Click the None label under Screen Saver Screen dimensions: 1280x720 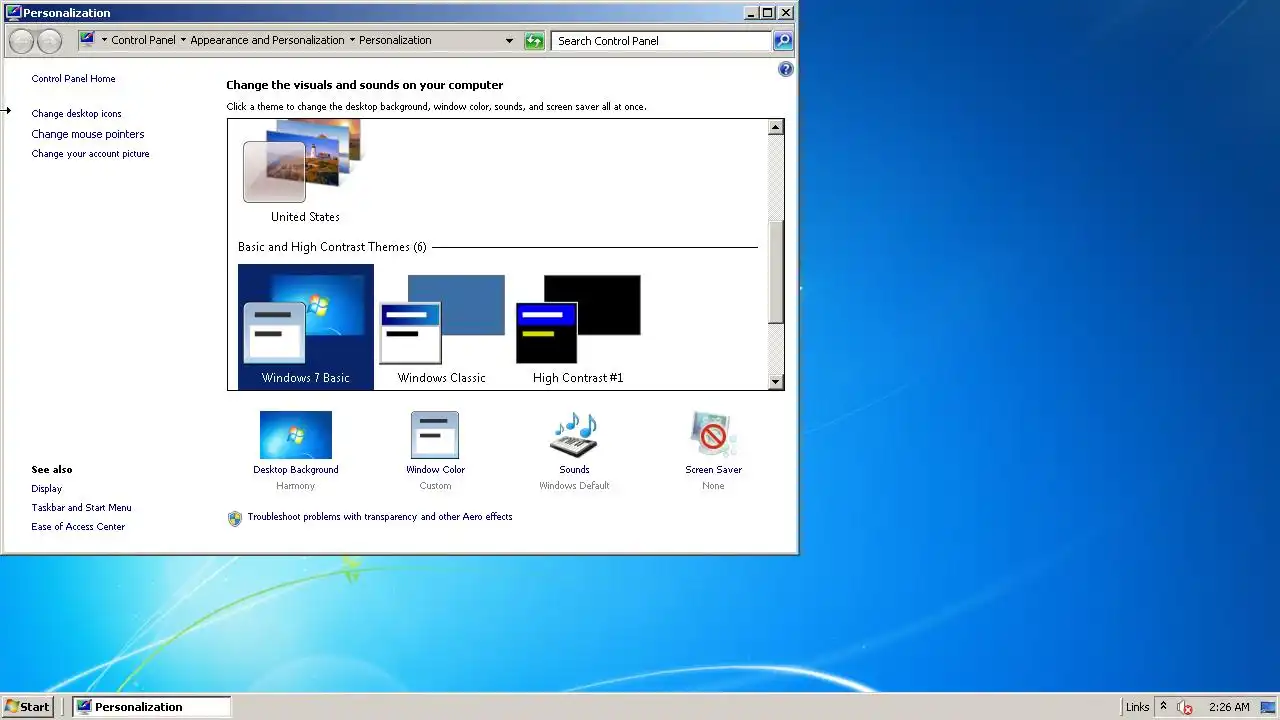coord(713,486)
